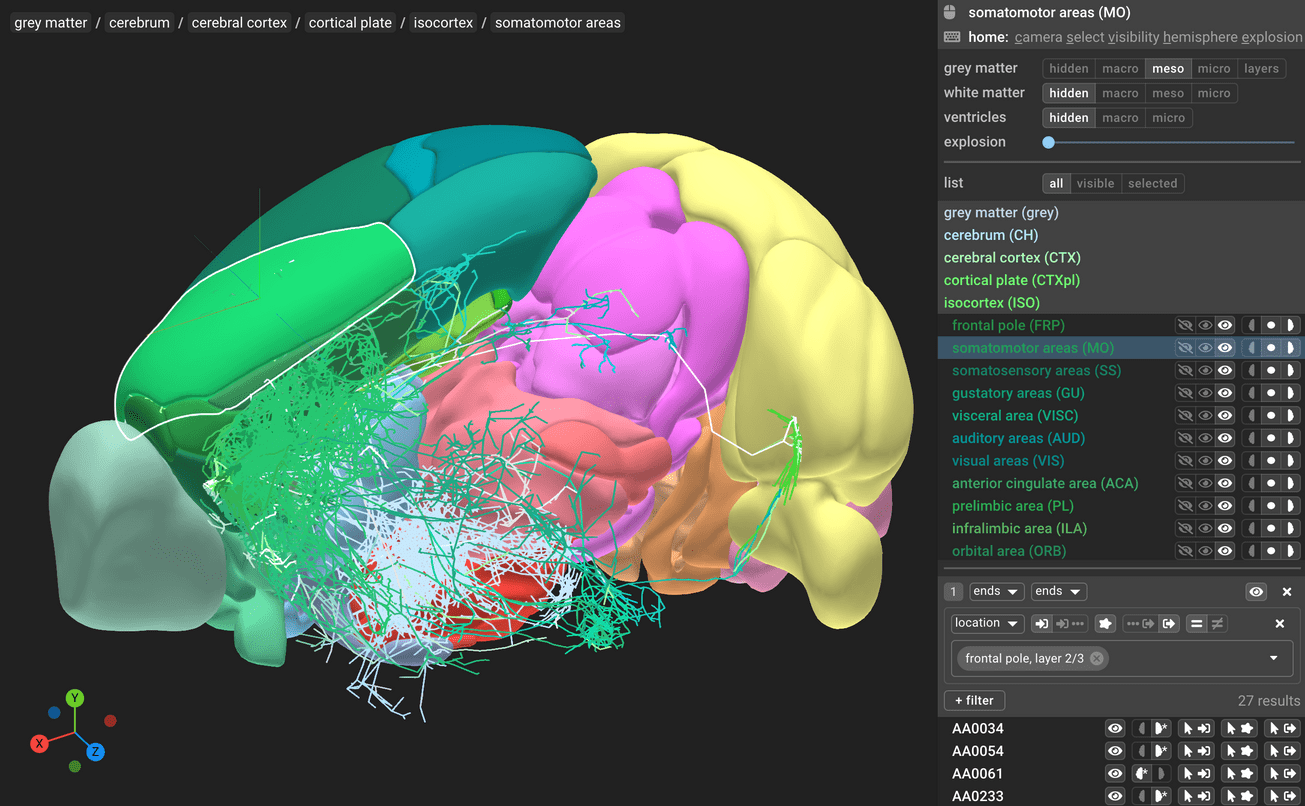Screen dimensions: 1305x806
Task: Open the first ends dropdown in the filter bar
Action: coord(996,591)
